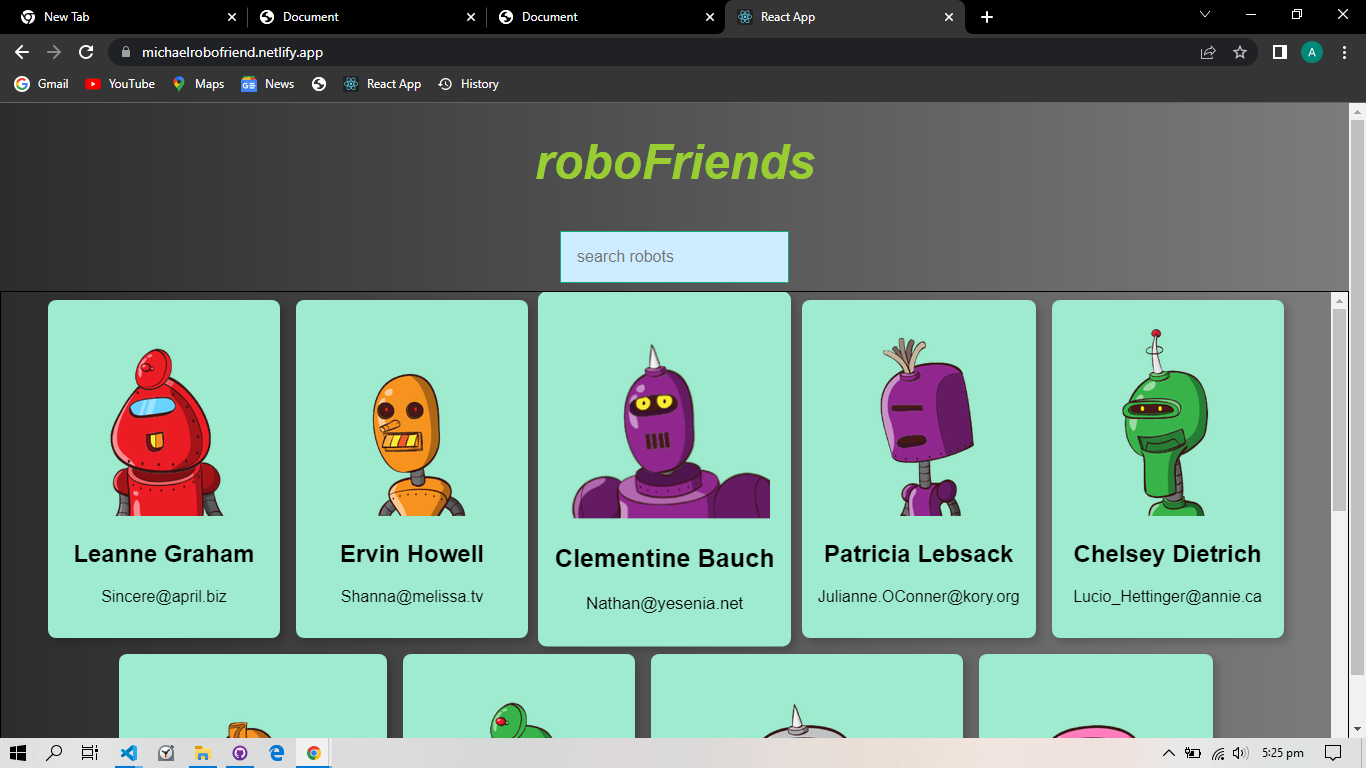
Task: Click the battery status tray icon
Action: tap(1193, 753)
